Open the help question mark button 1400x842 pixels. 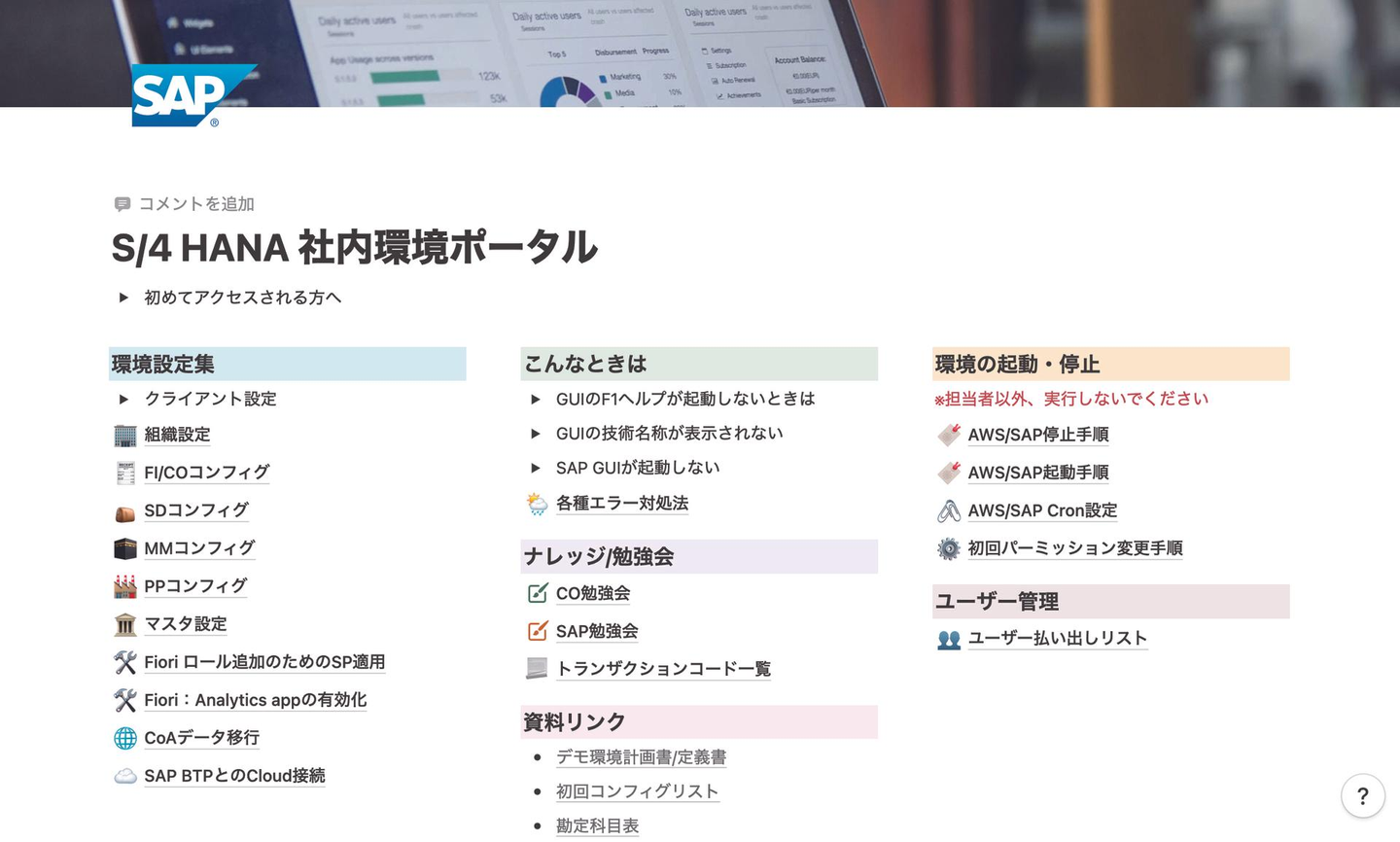1363,796
